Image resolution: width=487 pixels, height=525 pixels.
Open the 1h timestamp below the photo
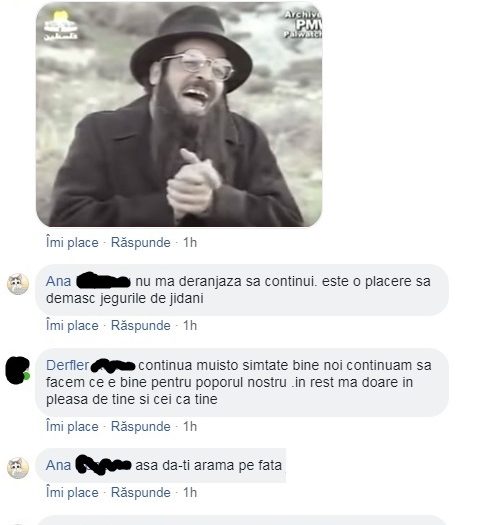click(190, 242)
